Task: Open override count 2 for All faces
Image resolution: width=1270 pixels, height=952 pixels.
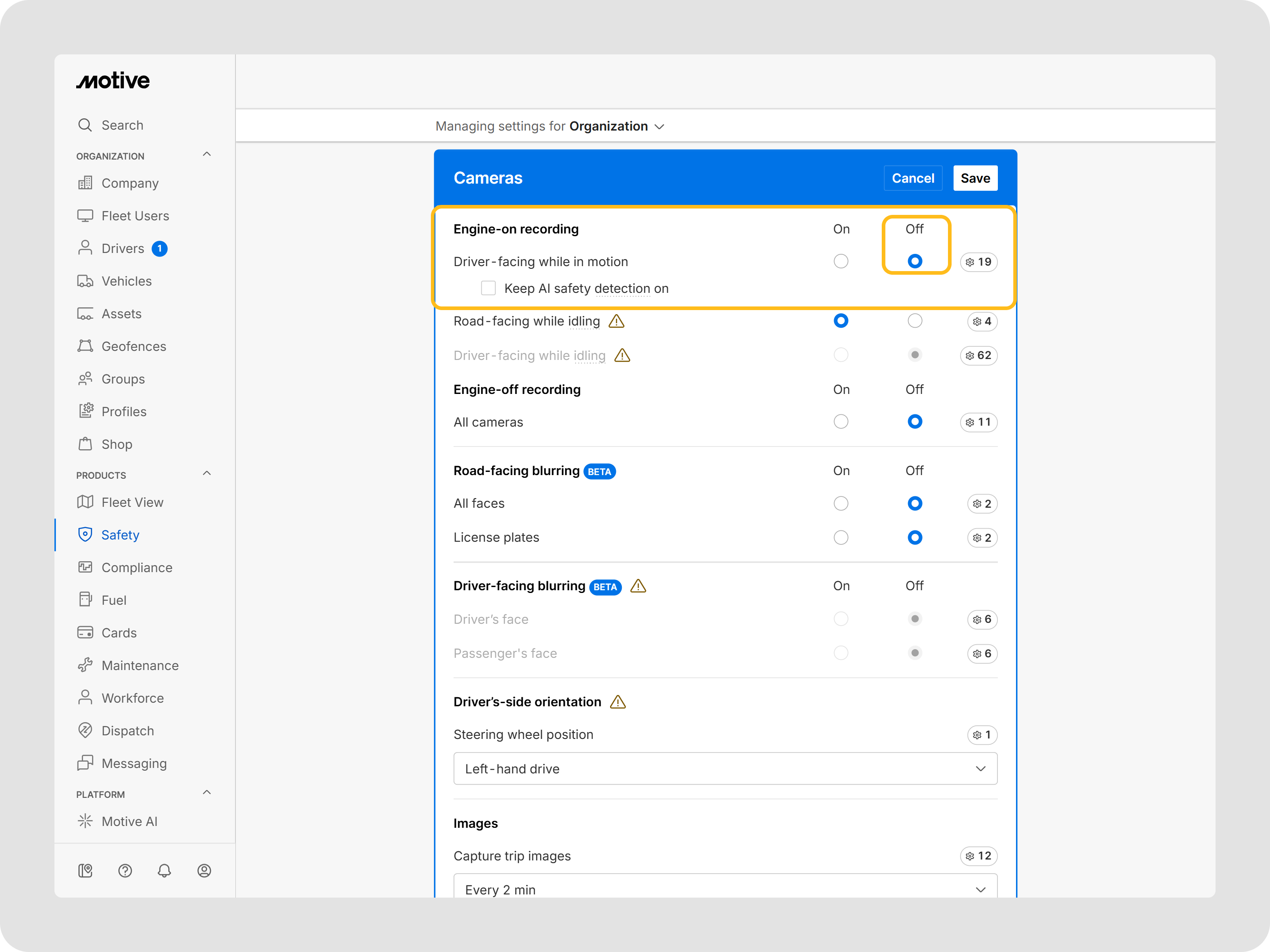Action: pyautogui.click(x=982, y=503)
